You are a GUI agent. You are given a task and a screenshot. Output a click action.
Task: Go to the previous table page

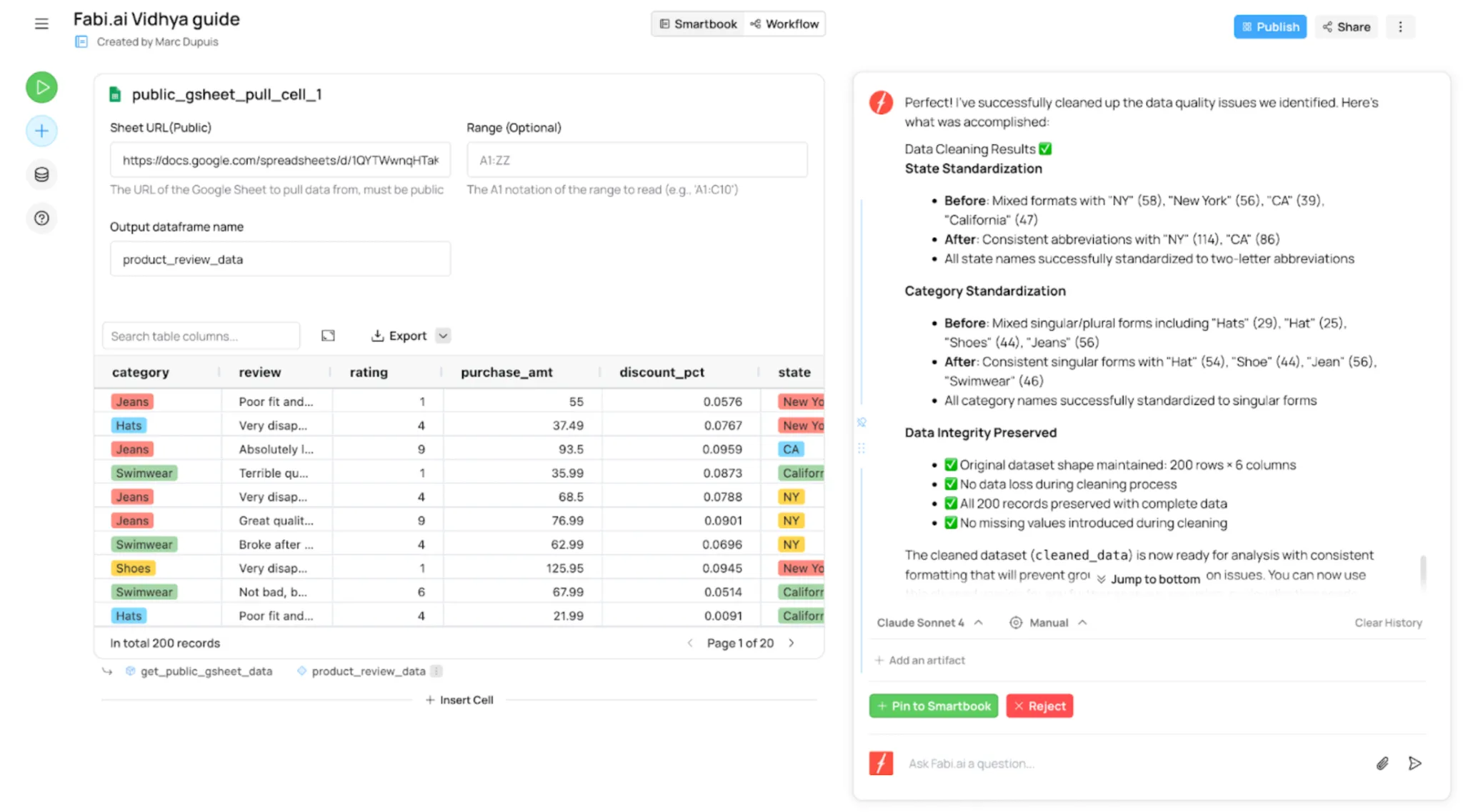pos(689,643)
